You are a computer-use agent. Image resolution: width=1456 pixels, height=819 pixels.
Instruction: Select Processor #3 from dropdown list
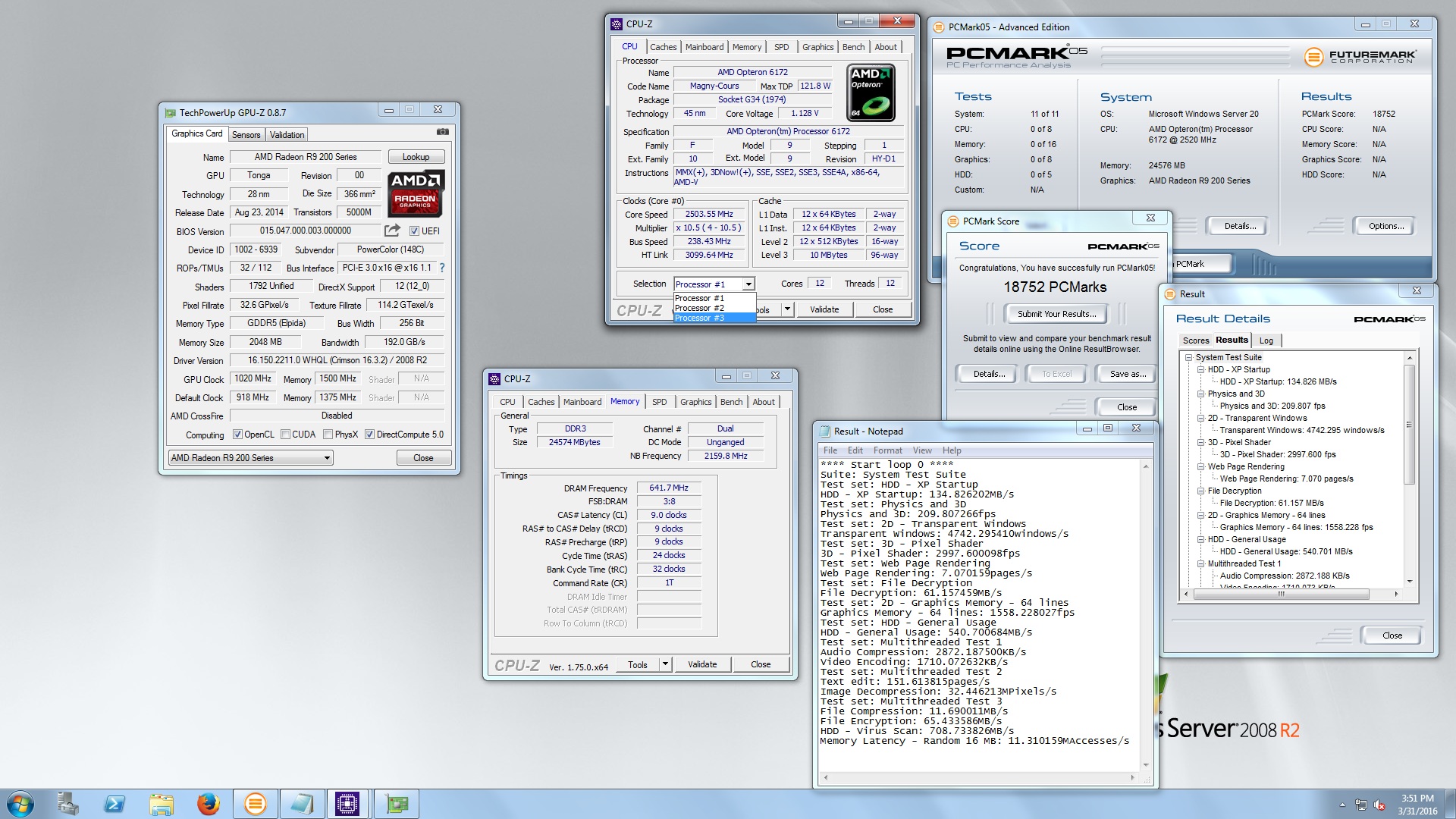(714, 318)
